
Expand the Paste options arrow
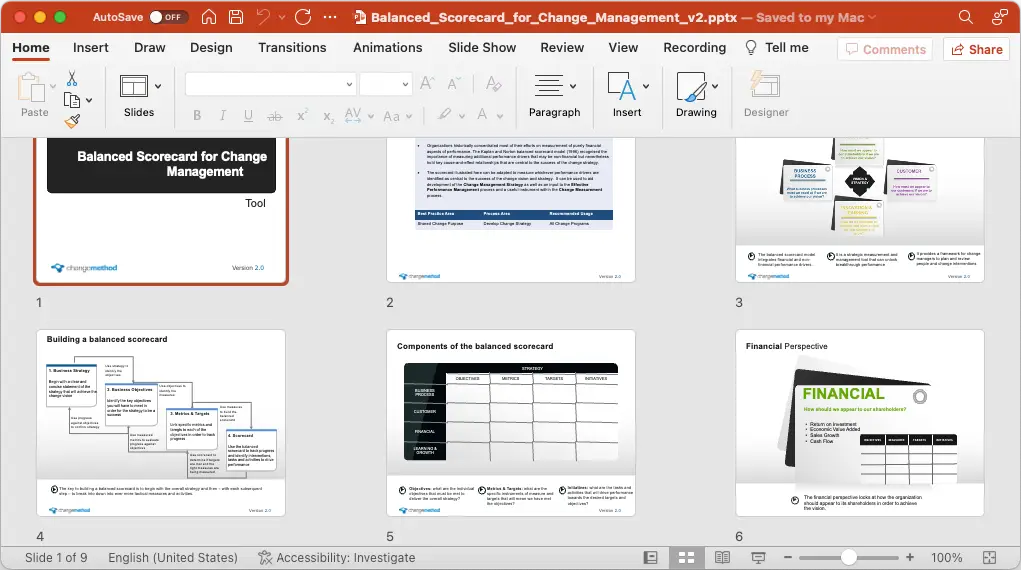[53, 86]
